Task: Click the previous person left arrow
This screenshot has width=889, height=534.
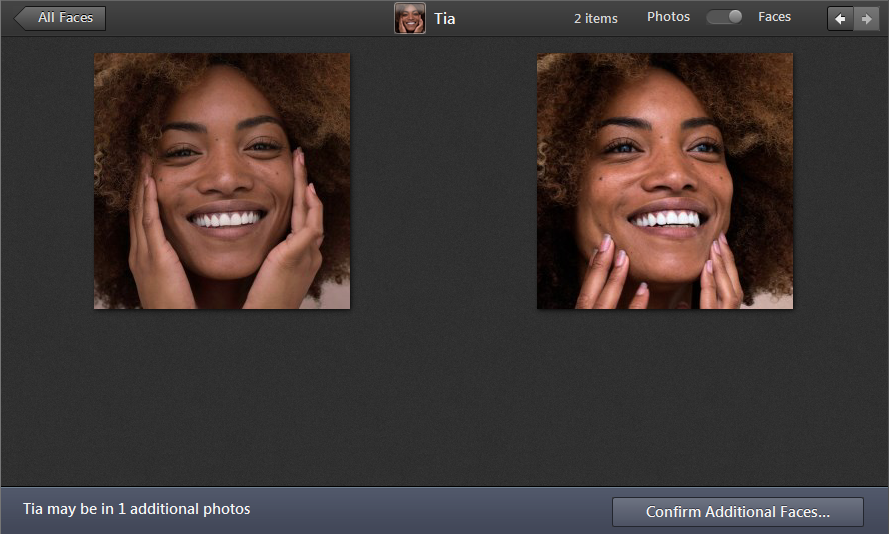Action: (840, 19)
